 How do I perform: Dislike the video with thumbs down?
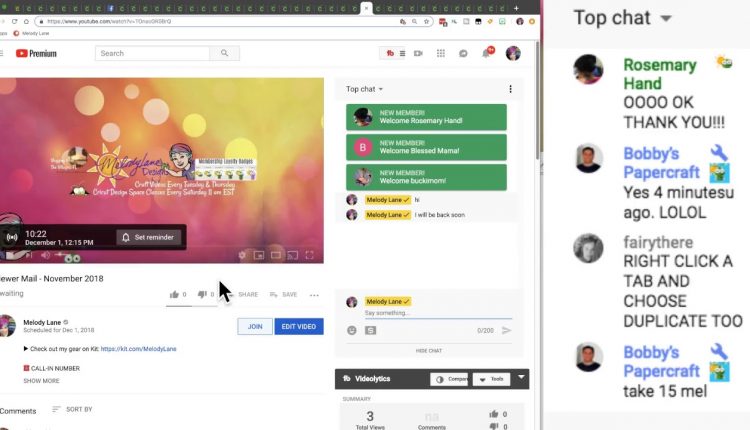[202, 295]
